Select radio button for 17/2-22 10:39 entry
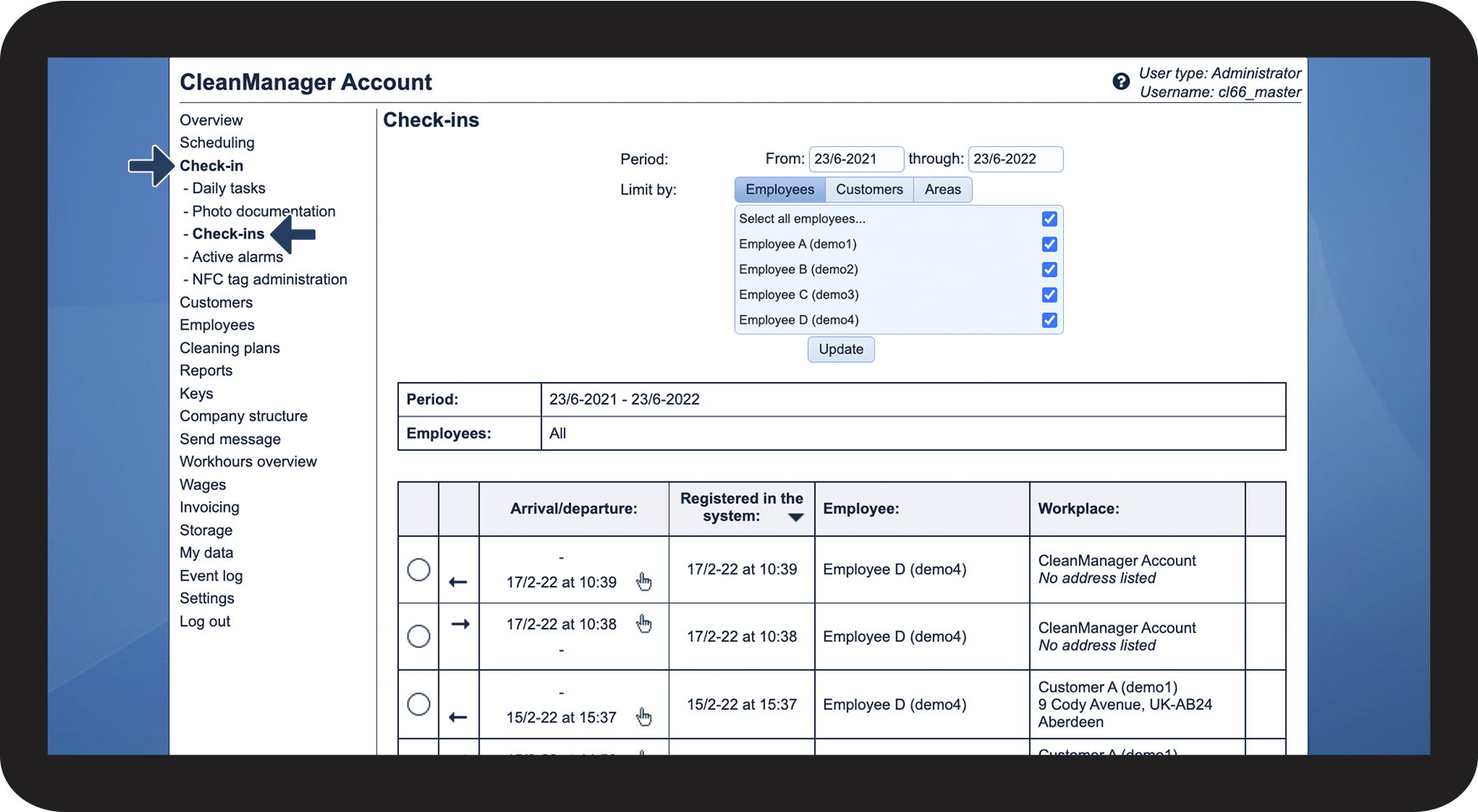This screenshot has height=812, width=1478. [x=418, y=569]
